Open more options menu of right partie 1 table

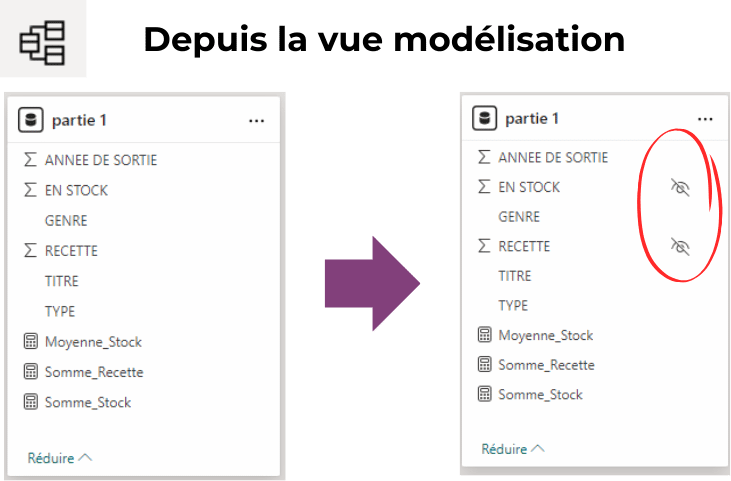click(706, 119)
